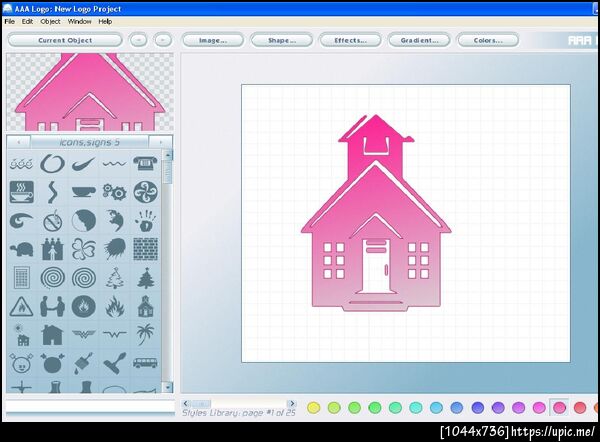This screenshot has width=600, height=442.
Task: Apply the yellow style swatch
Action: [313, 408]
